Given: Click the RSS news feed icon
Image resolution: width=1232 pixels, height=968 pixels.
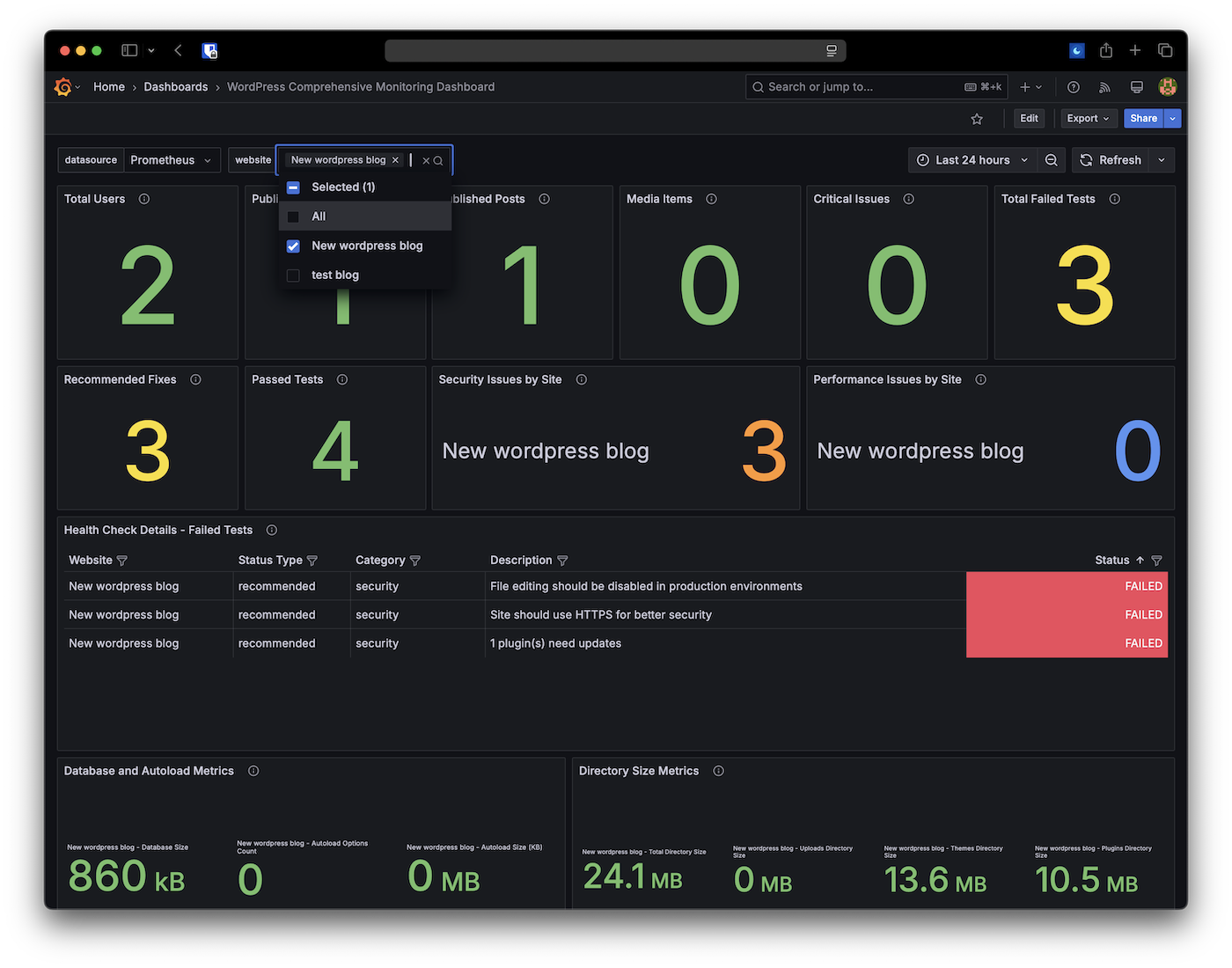Looking at the screenshot, I should [1104, 86].
